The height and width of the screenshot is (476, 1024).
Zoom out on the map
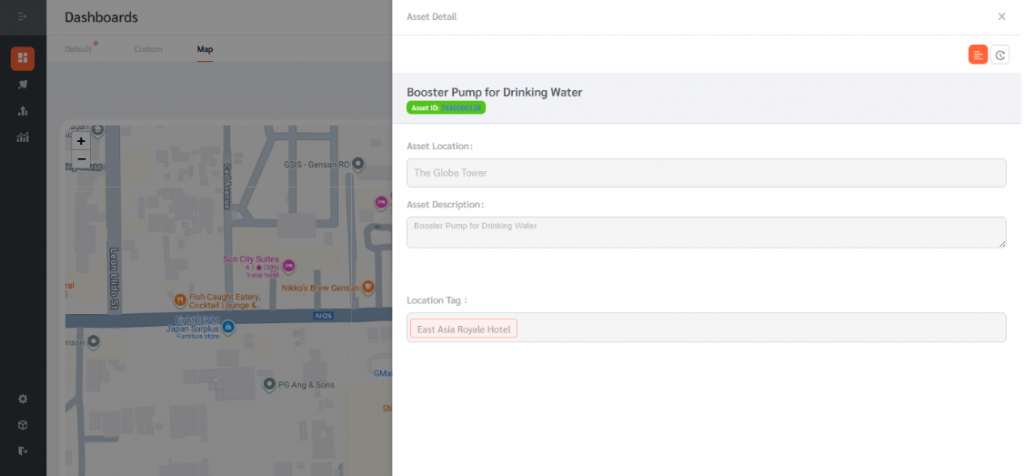pos(81,159)
